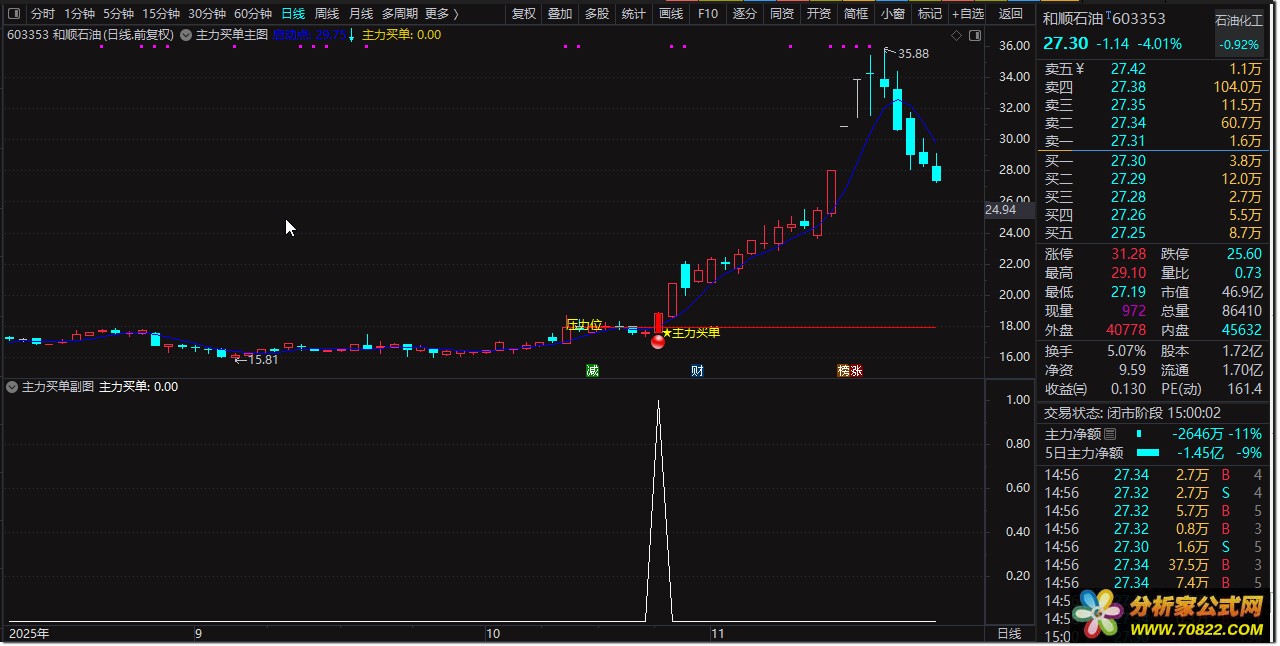The image size is (1280, 646).
Task: Open the 小窗 small window
Action: (x=893, y=14)
